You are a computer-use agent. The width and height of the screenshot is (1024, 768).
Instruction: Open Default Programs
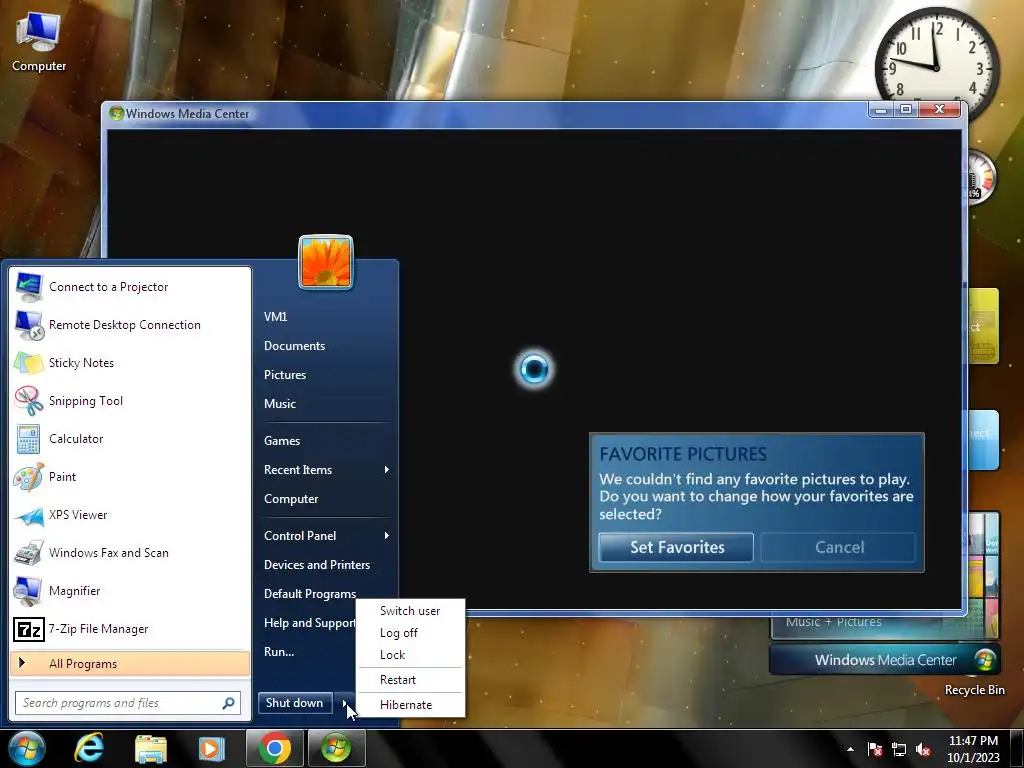click(310, 594)
